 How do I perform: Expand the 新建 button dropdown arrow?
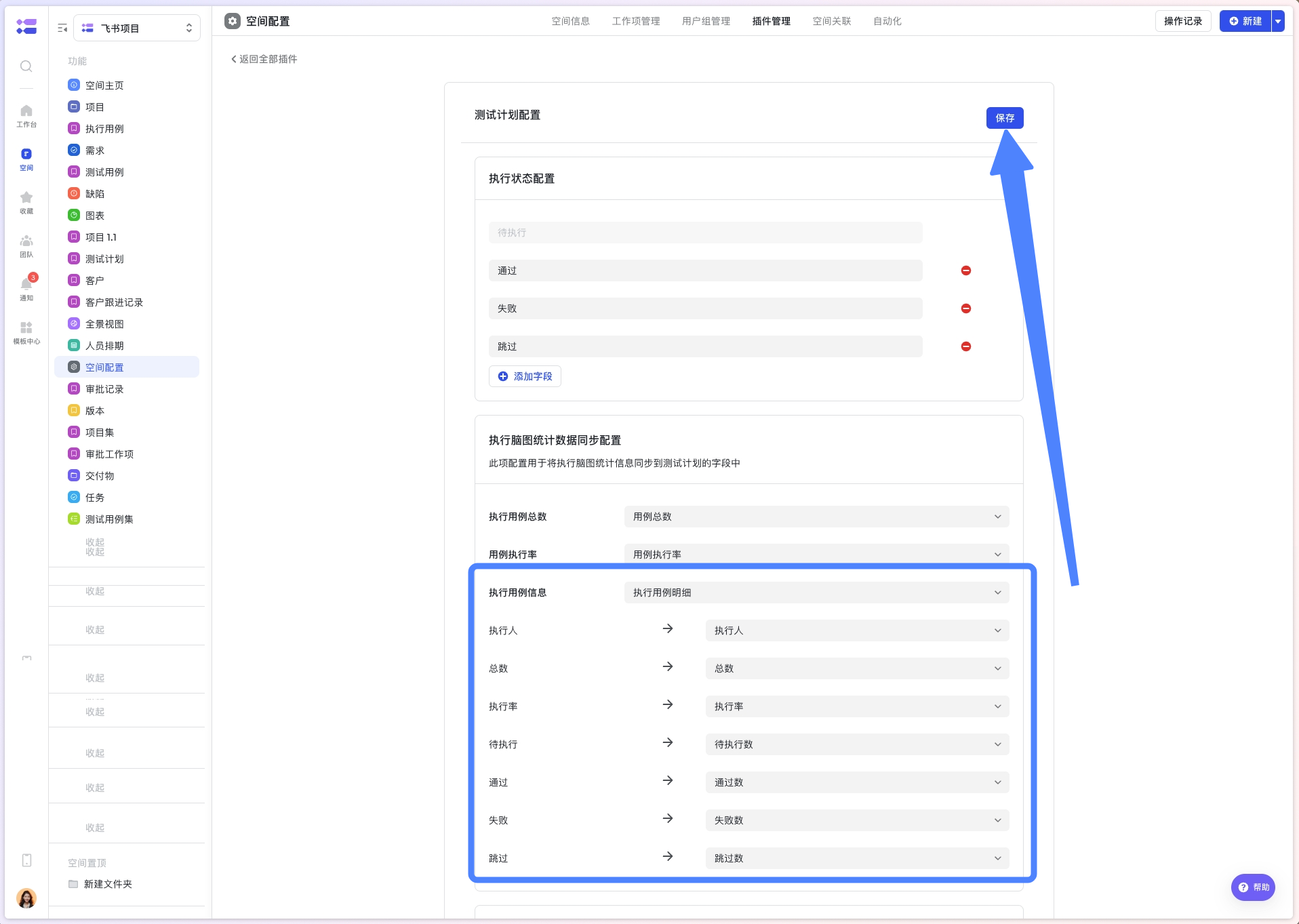point(1278,21)
